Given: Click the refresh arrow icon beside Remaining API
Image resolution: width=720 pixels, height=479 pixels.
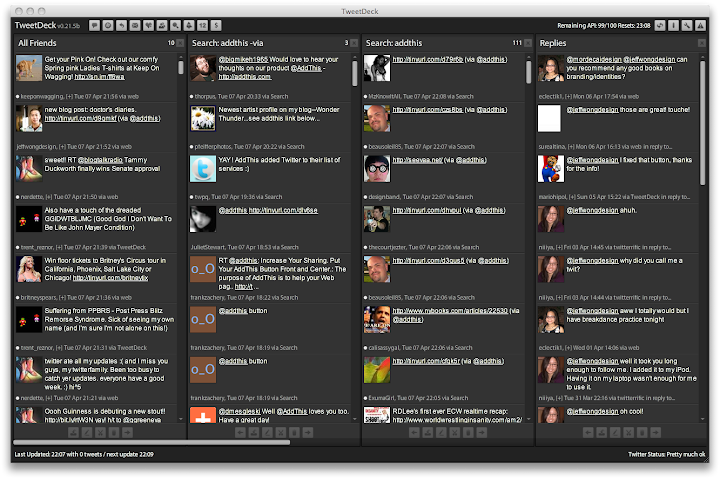Looking at the screenshot, I should coord(660,26).
